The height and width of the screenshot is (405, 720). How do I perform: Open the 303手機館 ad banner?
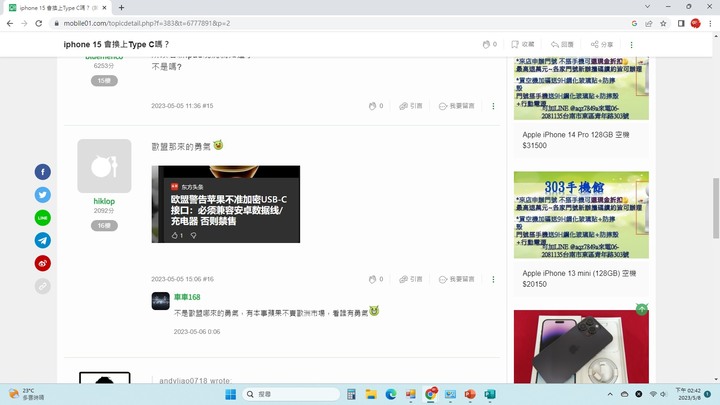tap(581, 215)
